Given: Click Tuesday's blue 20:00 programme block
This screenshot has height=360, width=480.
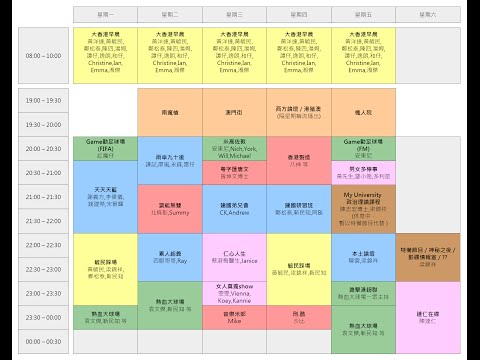Looking at the screenshot, I should pos(170,161).
